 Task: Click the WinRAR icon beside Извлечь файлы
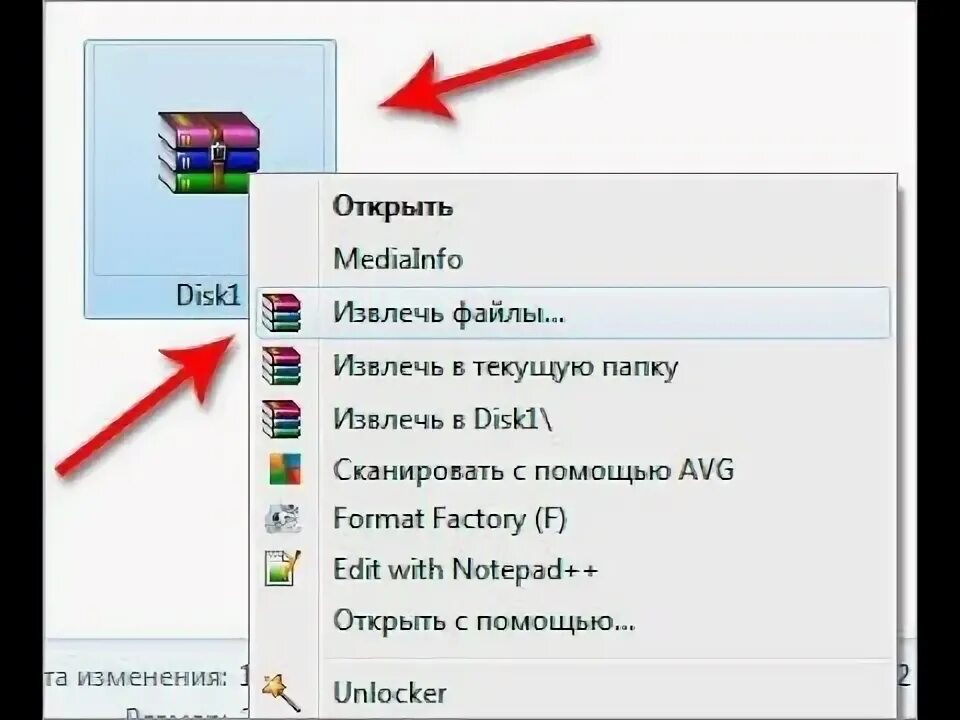(x=281, y=312)
